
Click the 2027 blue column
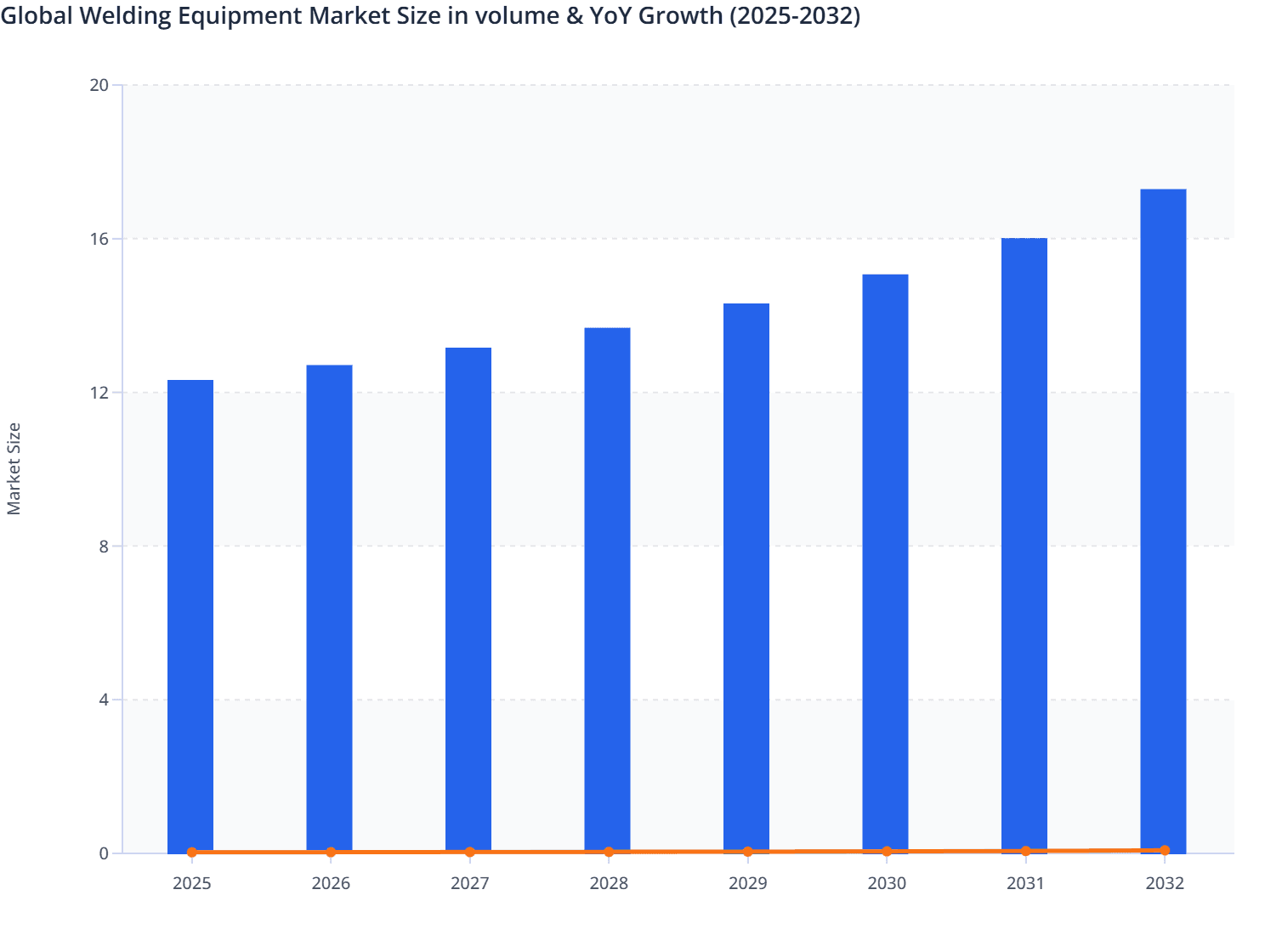click(468, 599)
